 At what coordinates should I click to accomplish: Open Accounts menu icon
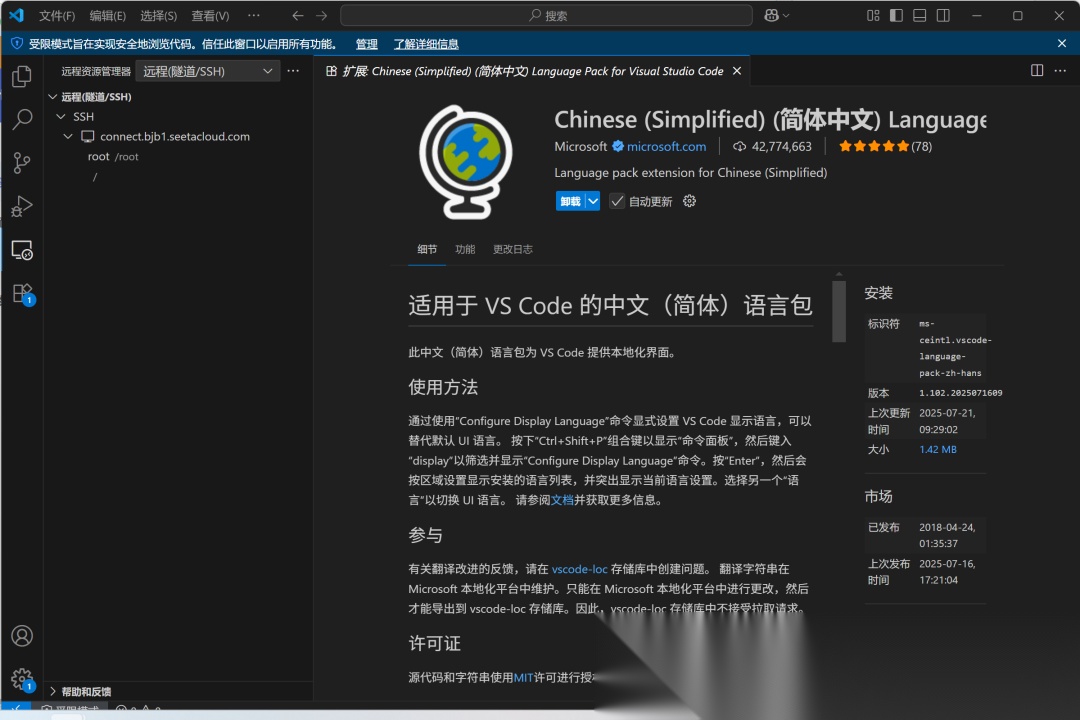point(22,635)
